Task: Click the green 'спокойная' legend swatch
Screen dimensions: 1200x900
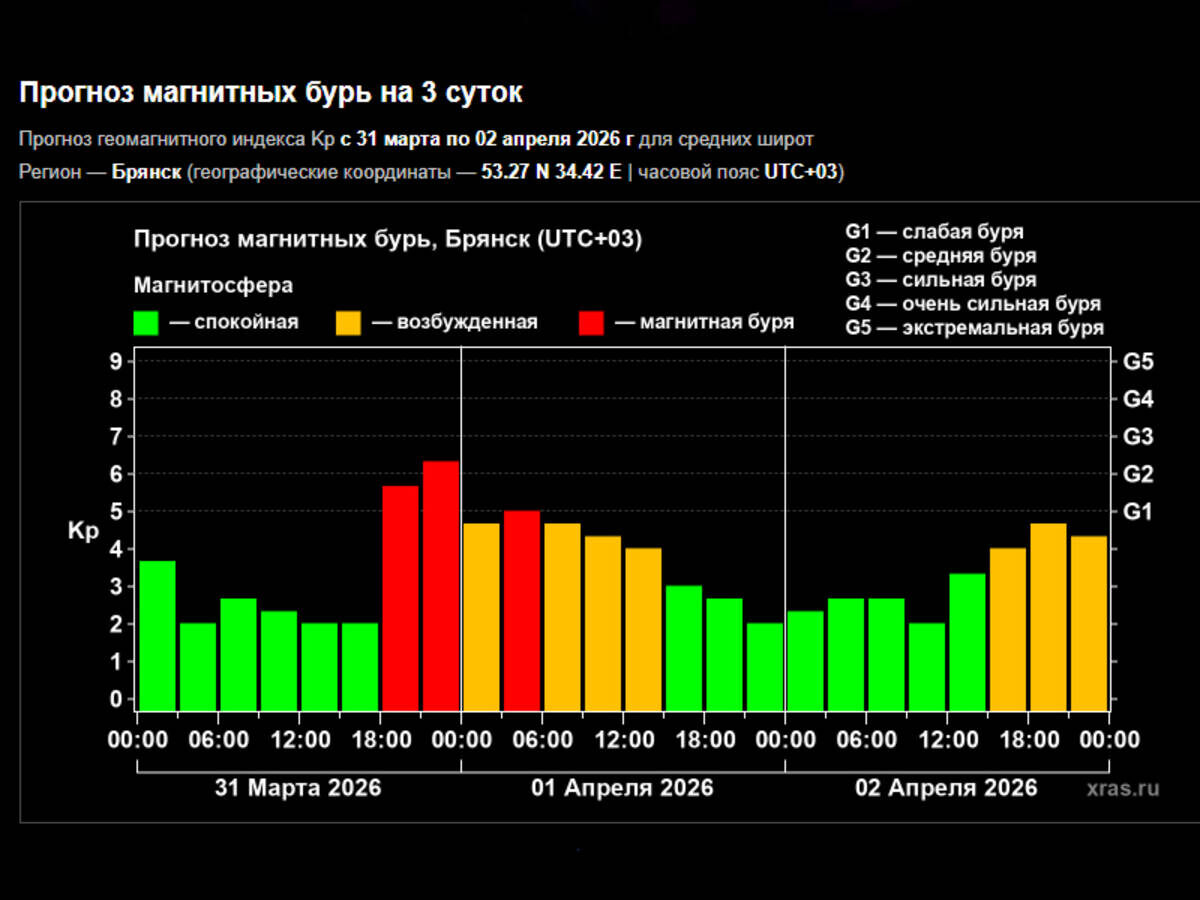Action: [x=147, y=323]
